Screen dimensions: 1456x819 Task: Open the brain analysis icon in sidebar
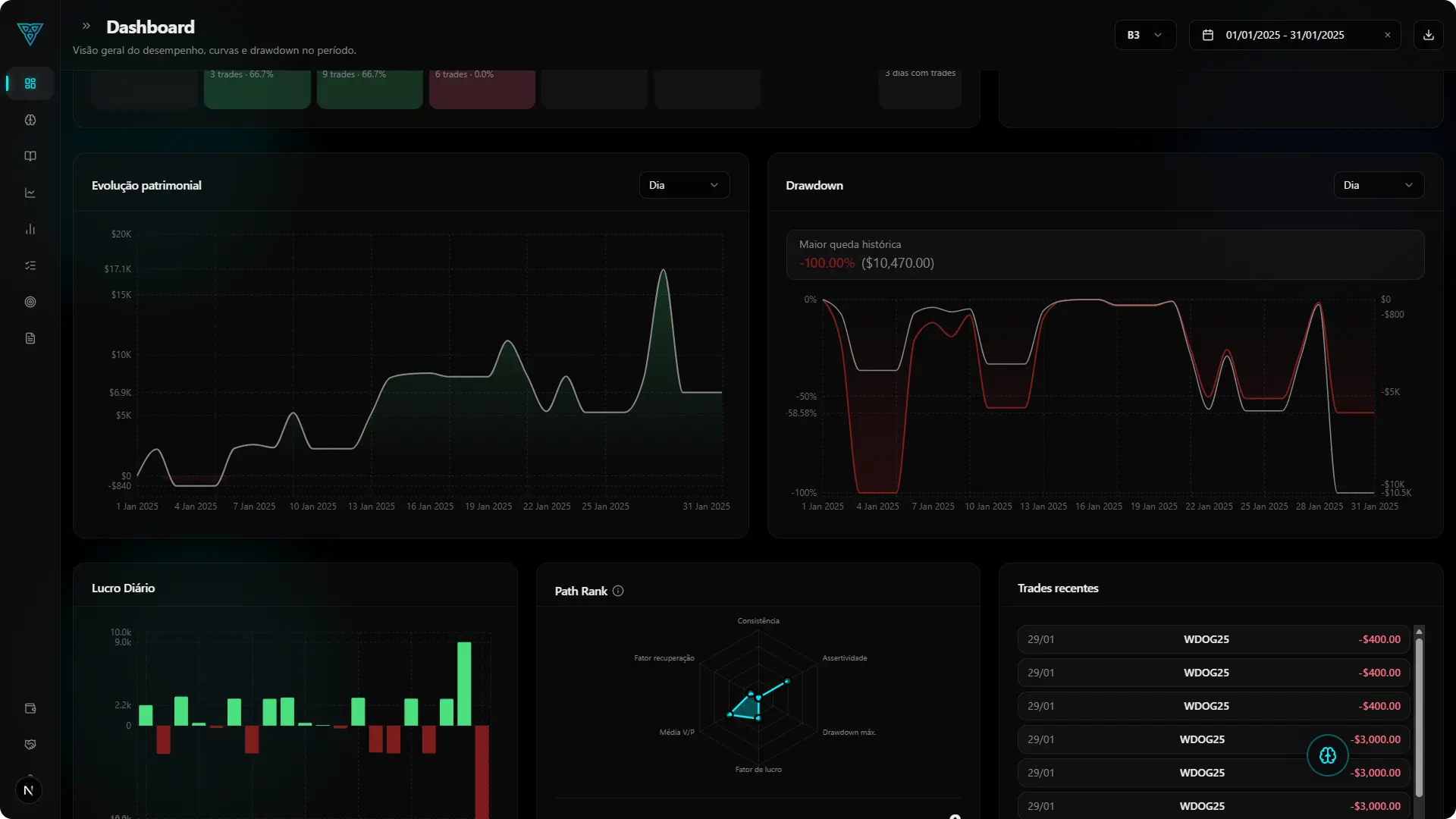pyautogui.click(x=30, y=120)
